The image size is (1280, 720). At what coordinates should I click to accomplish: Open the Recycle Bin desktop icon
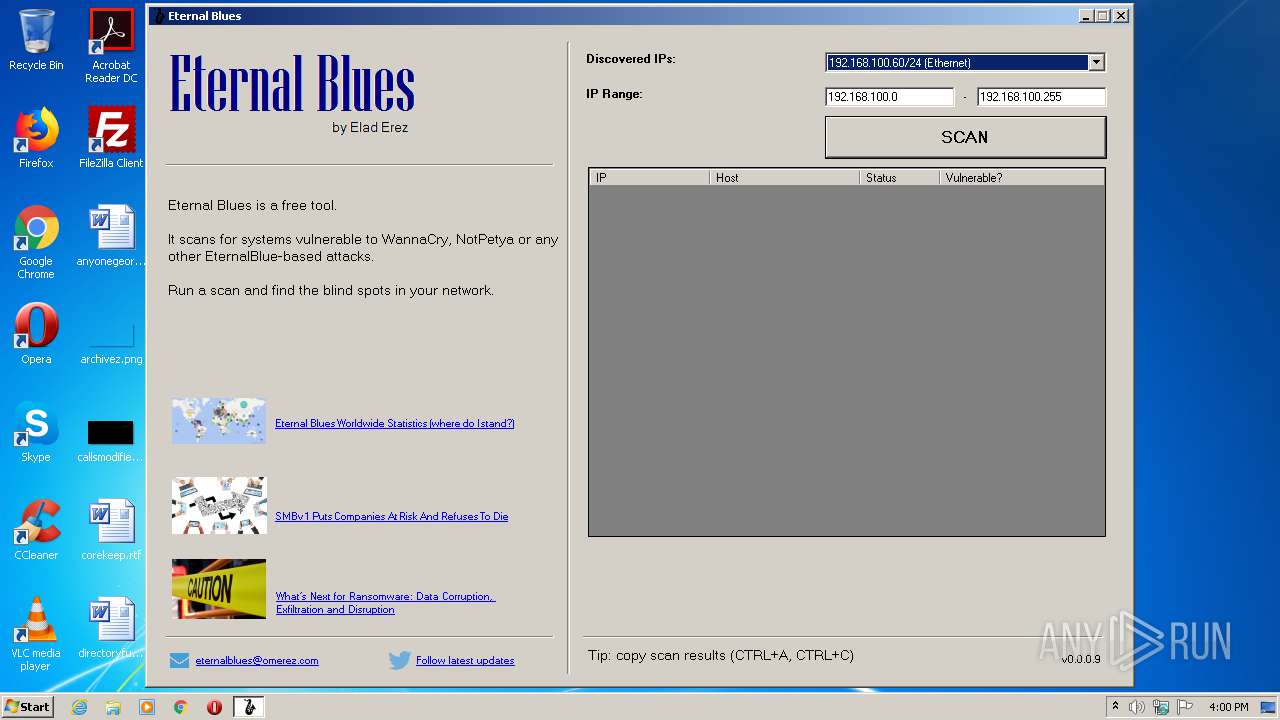pos(36,40)
